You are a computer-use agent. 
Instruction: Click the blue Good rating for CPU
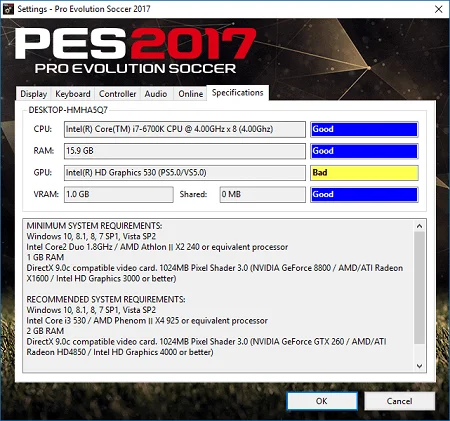[364, 129]
